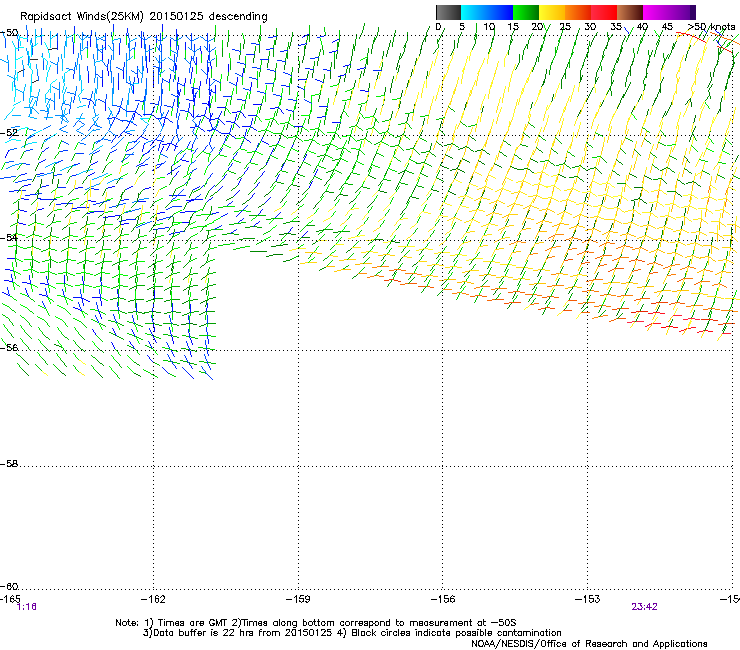
Task: Click the '-58' latitude axis label
Action: click(9, 464)
